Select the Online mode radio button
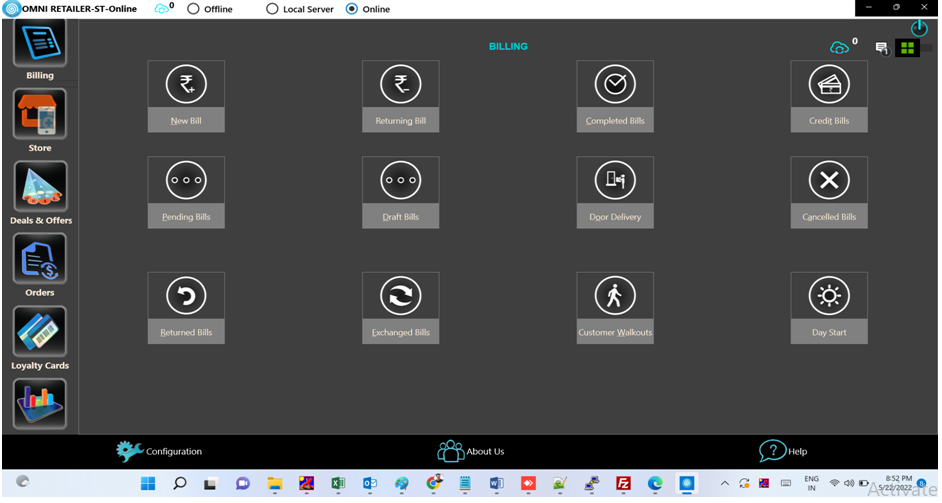This screenshot has height=503, width=942. click(352, 9)
